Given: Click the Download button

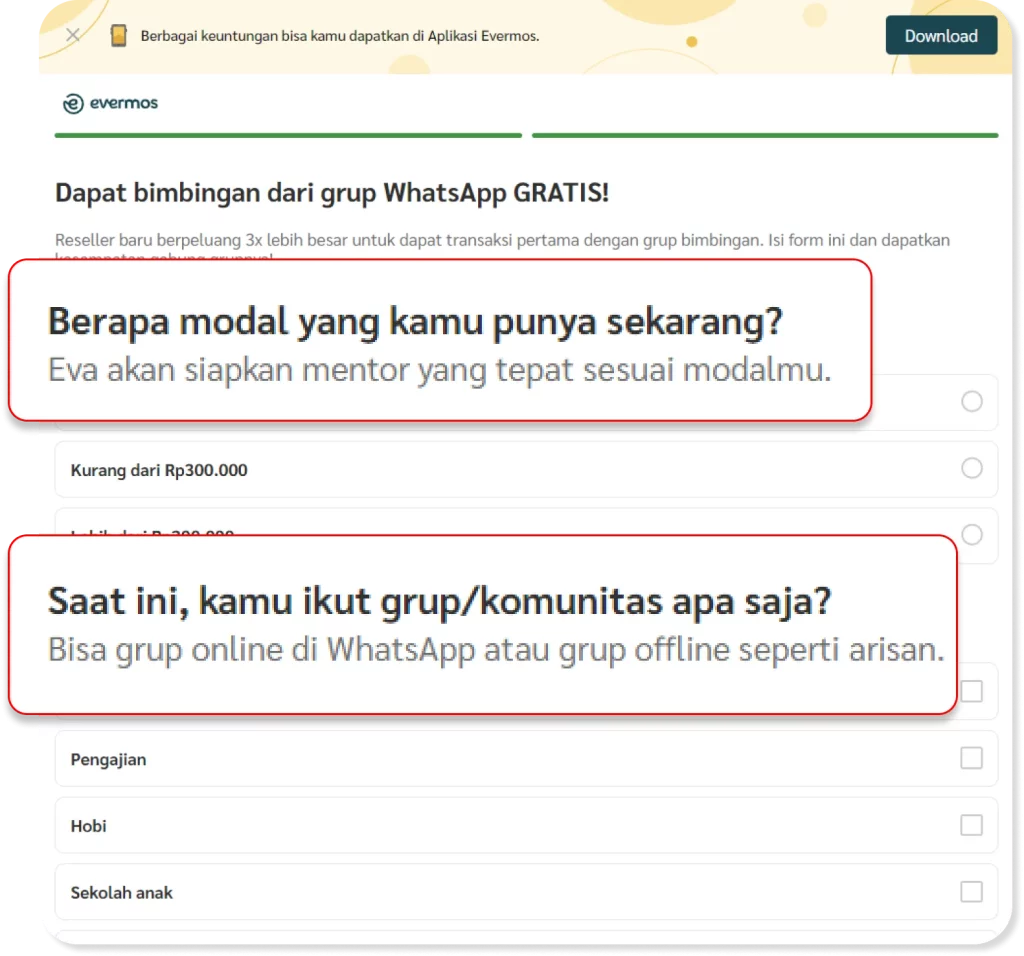Looking at the screenshot, I should pyautogui.click(x=940, y=35).
